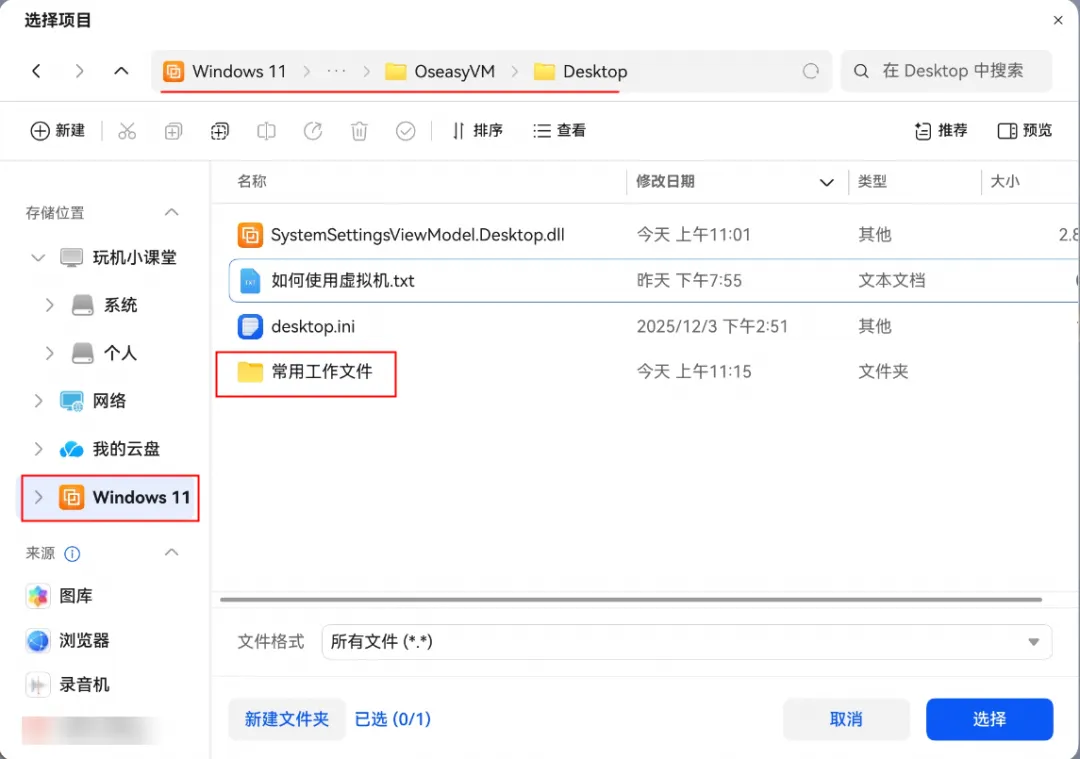Expand the 系统 drive node
The width and height of the screenshot is (1080, 759).
click(49, 305)
